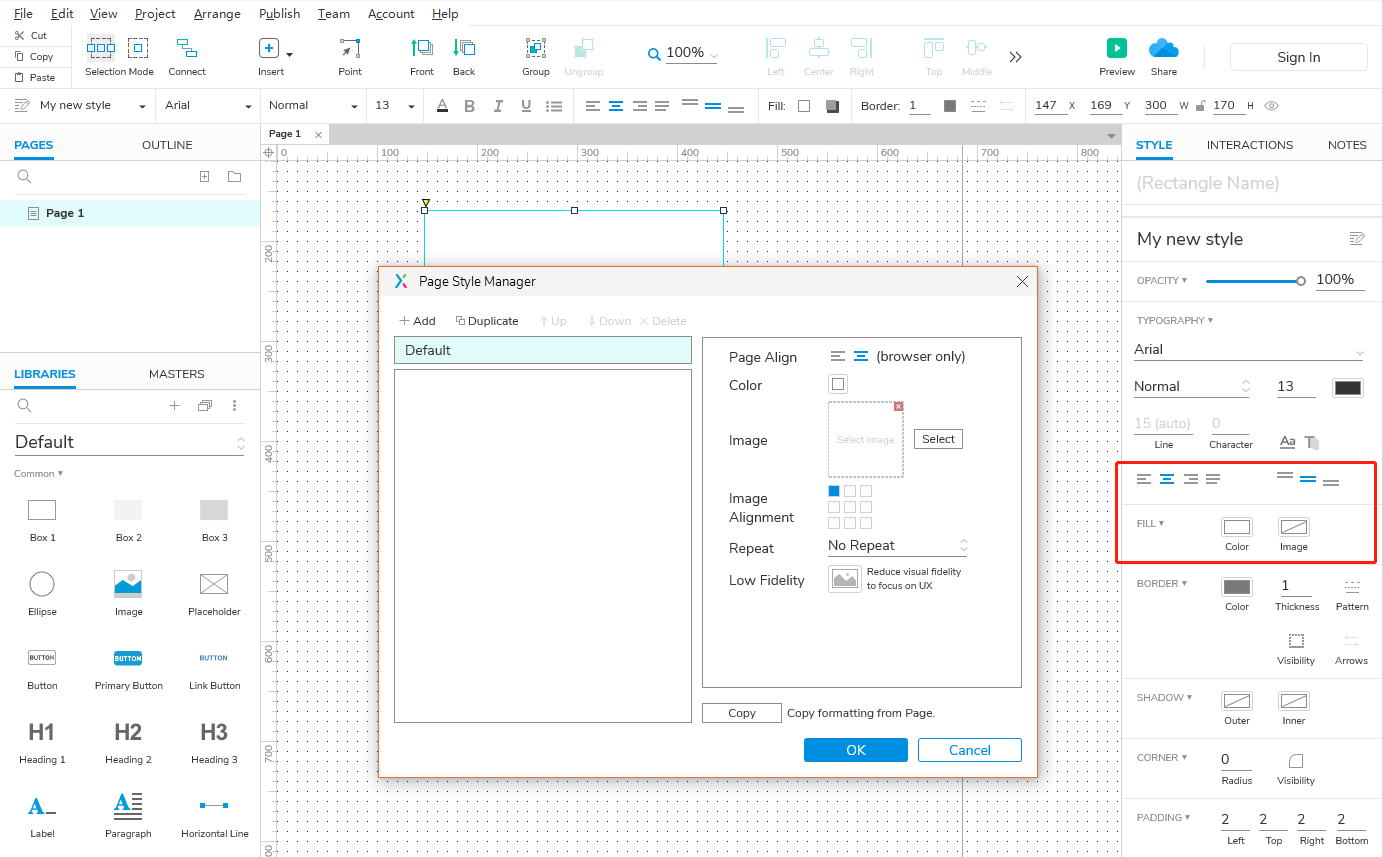Open Arial typeface dropdown in Style panel
The height and width of the screenshot is (857, 1383).
point(1249,350)
